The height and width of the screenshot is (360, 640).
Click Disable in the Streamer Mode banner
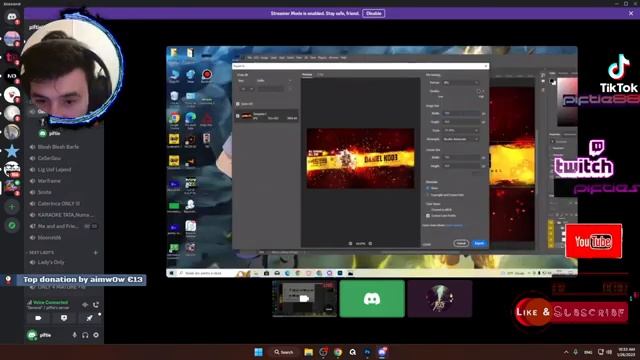point(373,13)
